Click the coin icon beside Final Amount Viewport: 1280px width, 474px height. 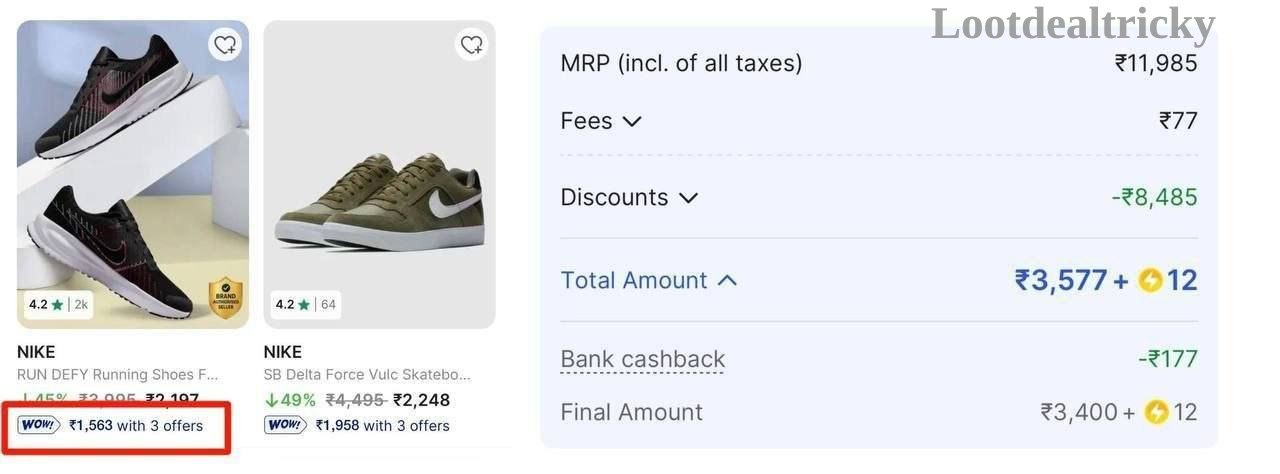1156,412
